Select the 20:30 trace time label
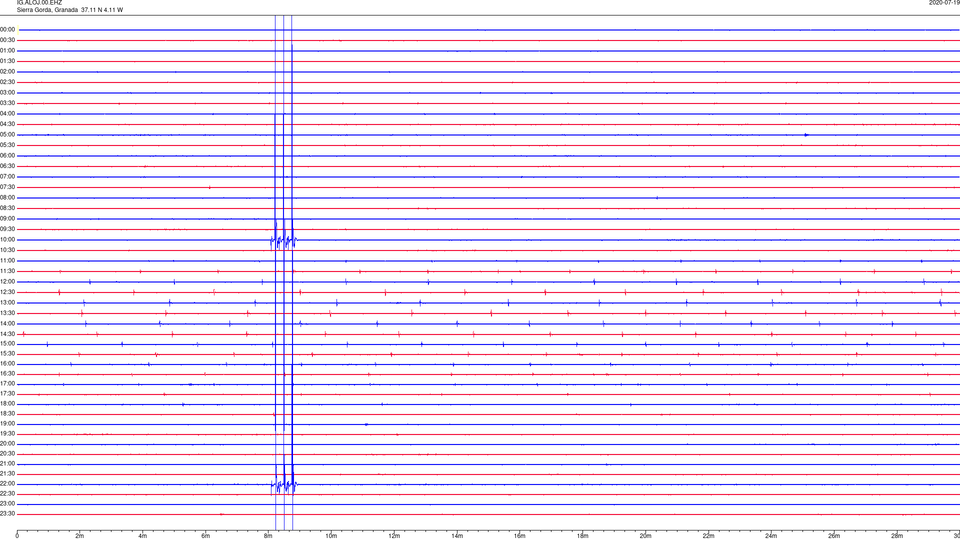Image resolution: width=960 pixels, height=540 pixels. pyautogui.click(x=7, y=454)
